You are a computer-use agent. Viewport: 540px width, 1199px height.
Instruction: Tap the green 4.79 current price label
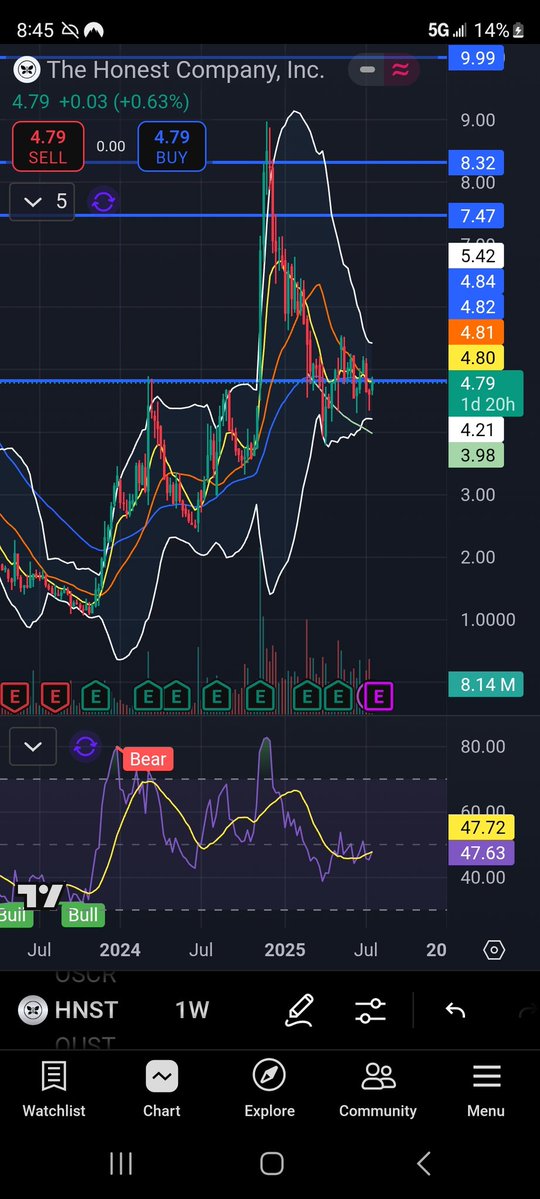(x=486, y=393)
